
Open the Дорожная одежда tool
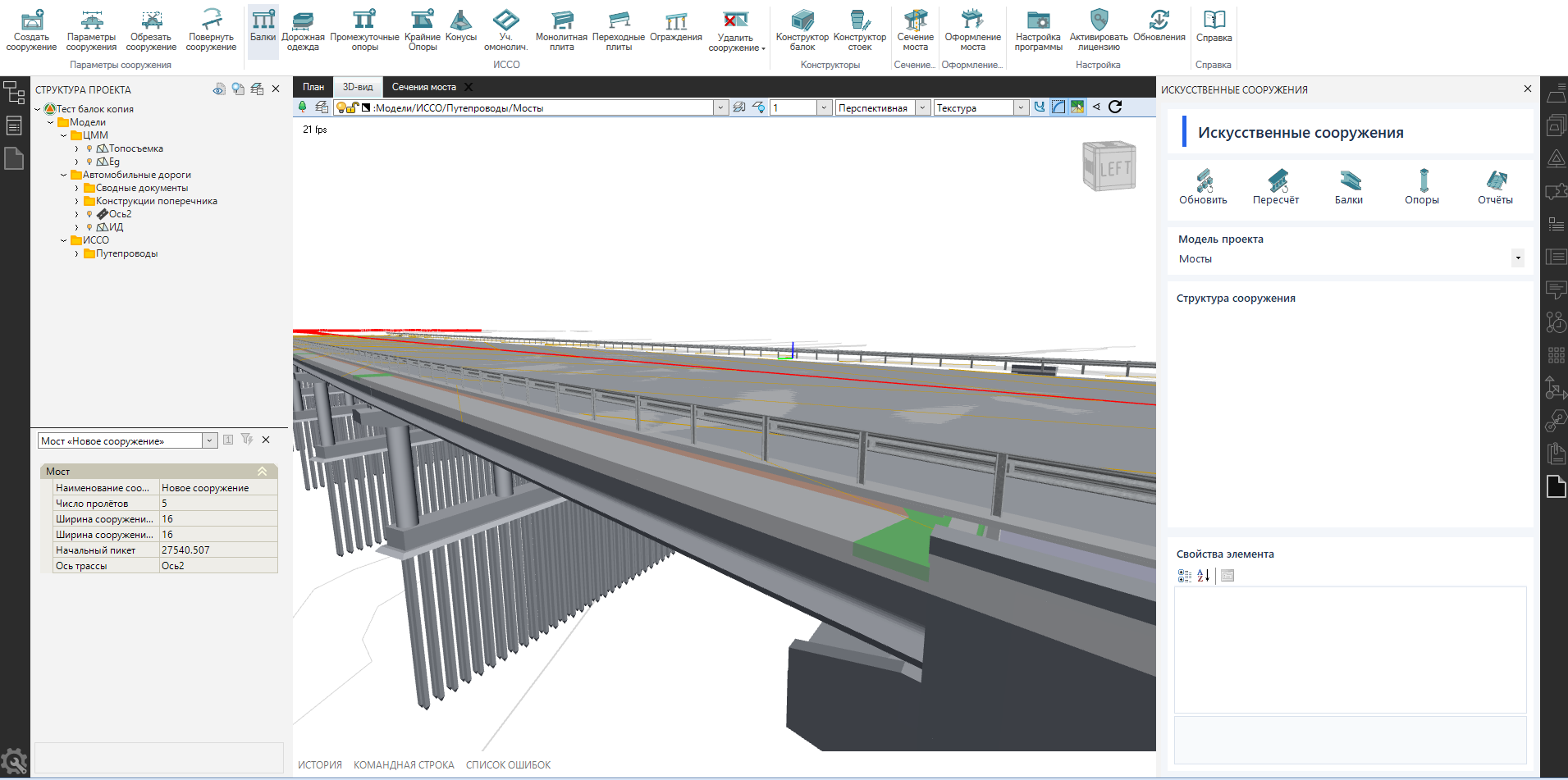tap(303, 30)
